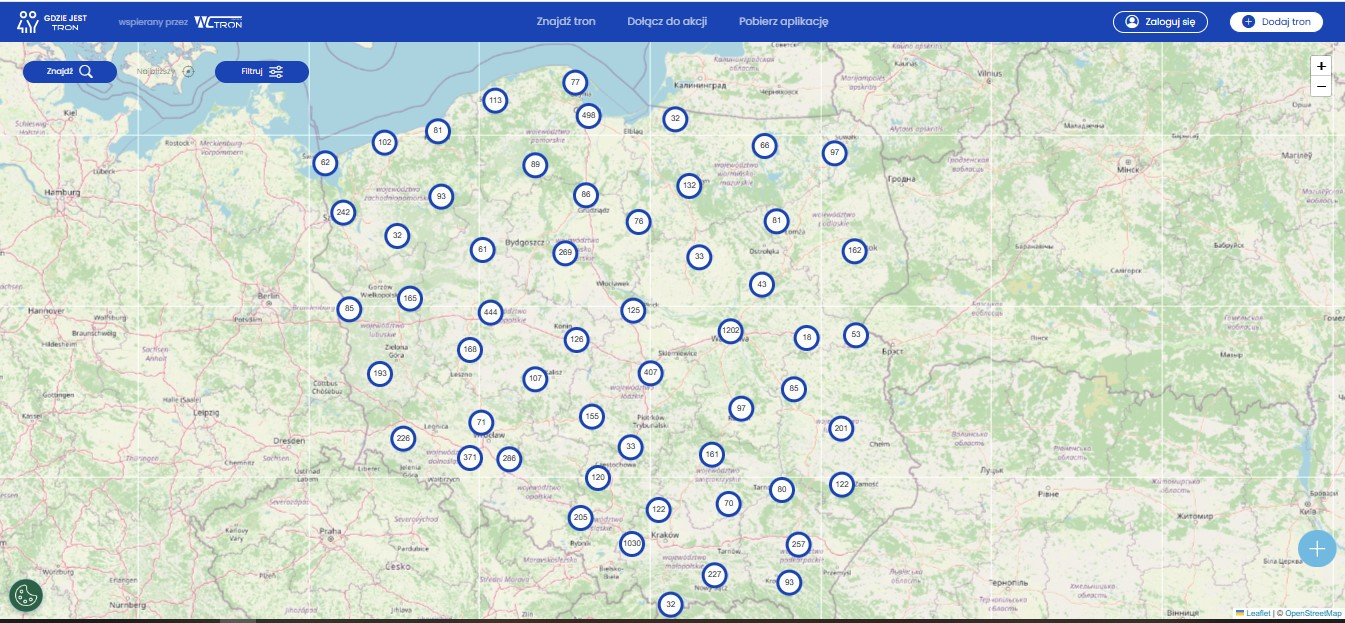Select the cluster marker labeled 76
The height and width of the screenshot is (623, 1345).
[x=638, y=222]
